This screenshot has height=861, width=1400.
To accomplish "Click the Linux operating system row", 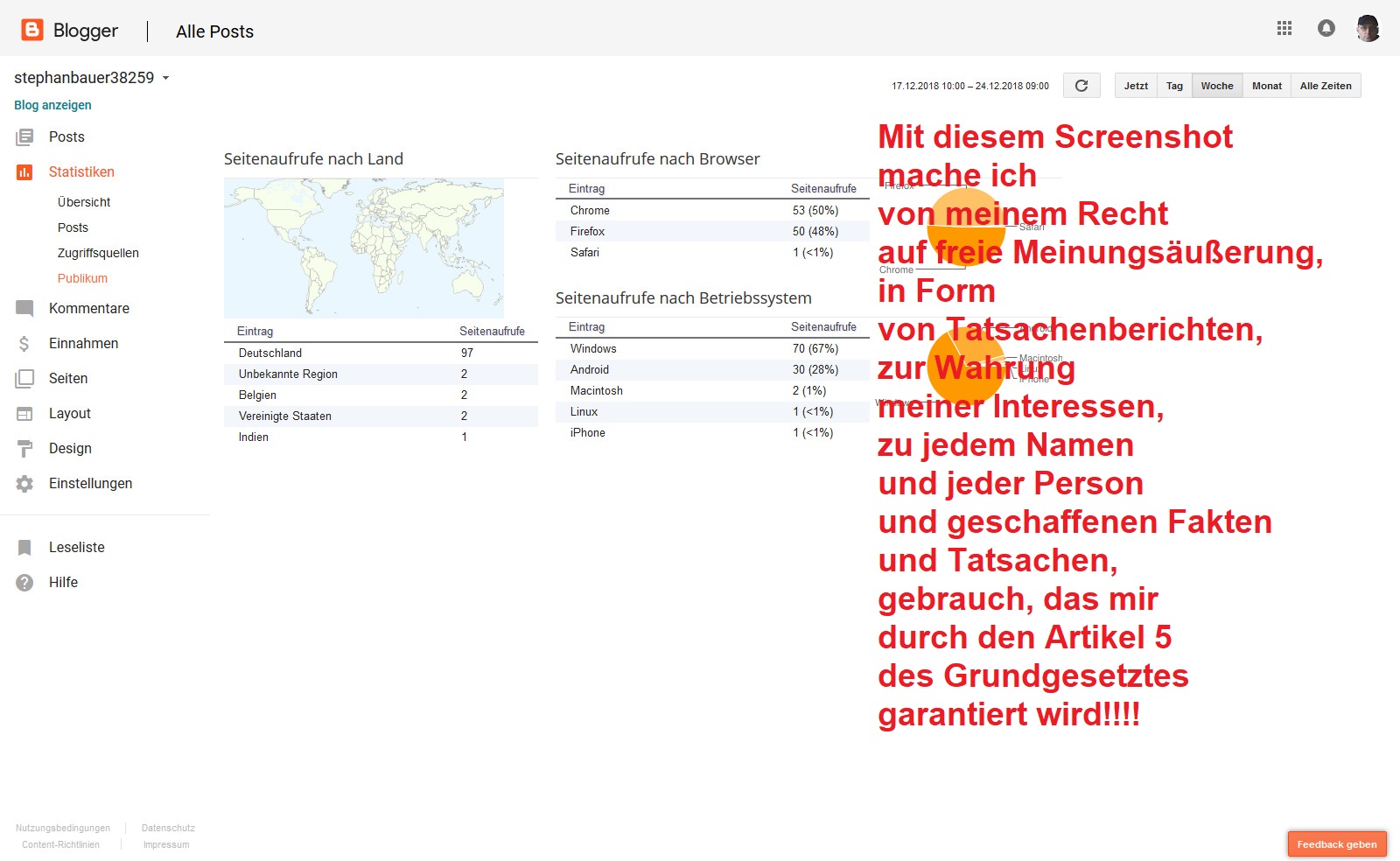I will [712, 411].
